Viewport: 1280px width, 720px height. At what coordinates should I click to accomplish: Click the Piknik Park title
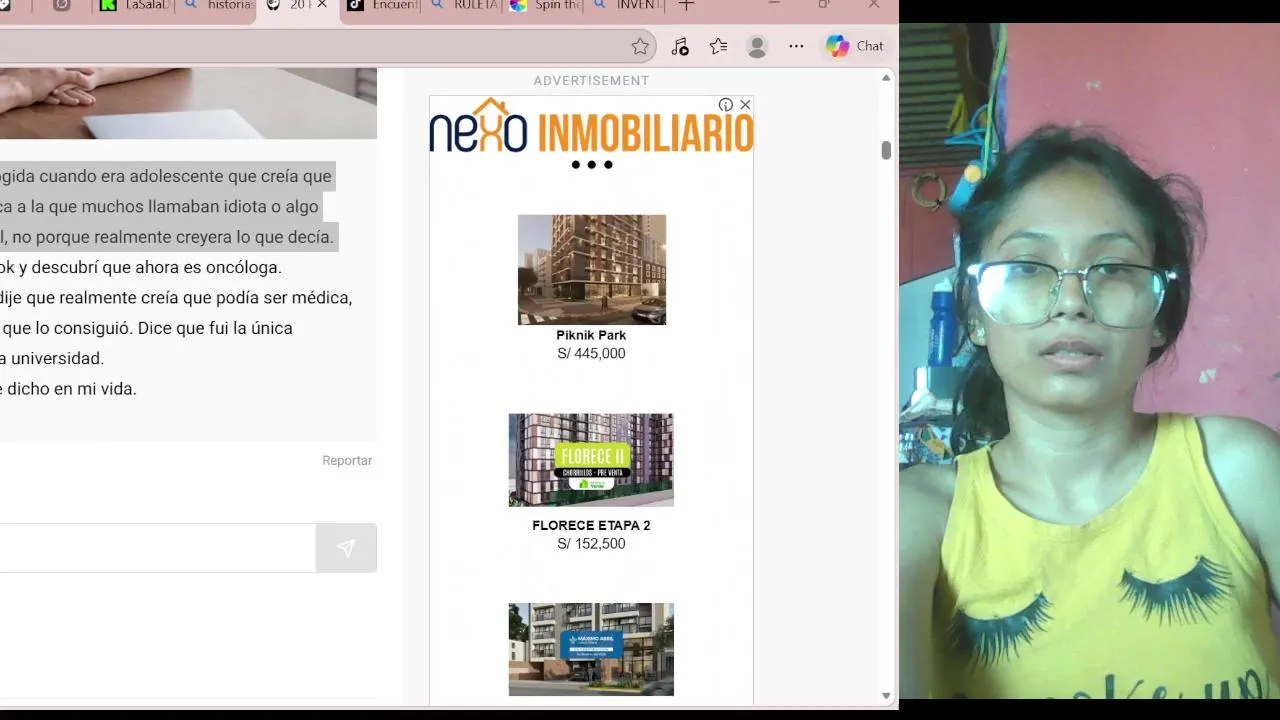tap(591, 335)
